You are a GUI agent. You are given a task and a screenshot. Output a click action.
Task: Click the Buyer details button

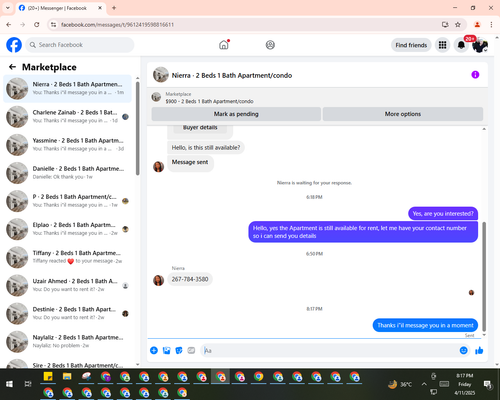coord(200,127)
